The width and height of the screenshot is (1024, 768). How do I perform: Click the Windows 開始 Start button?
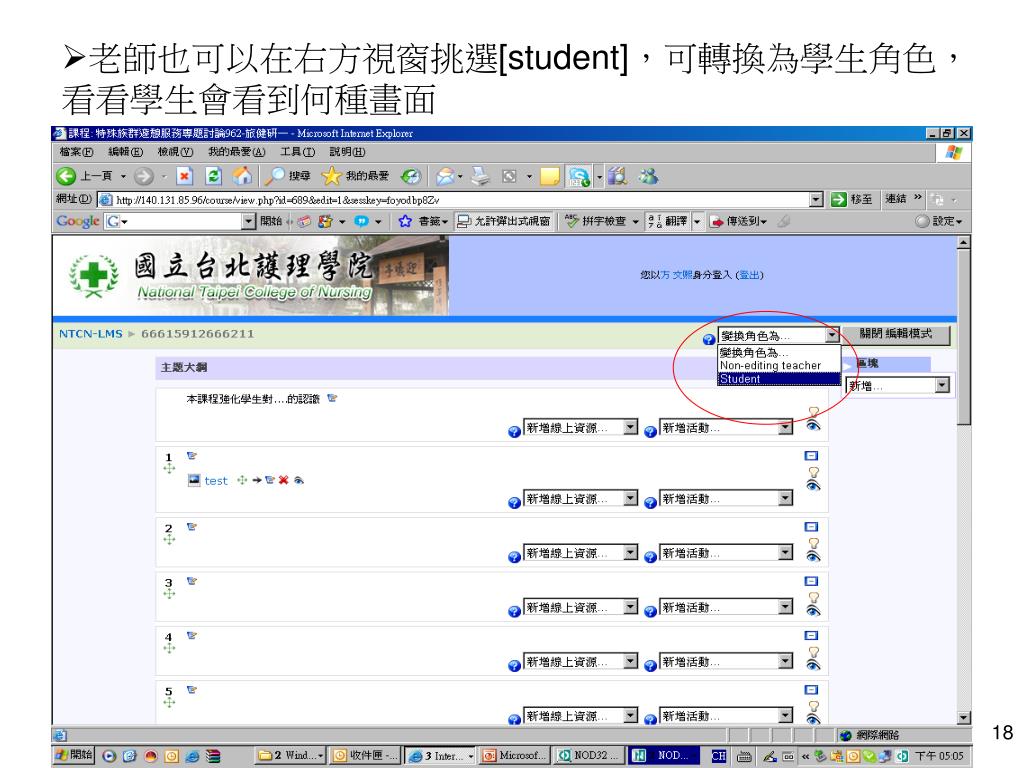point(74,756)
